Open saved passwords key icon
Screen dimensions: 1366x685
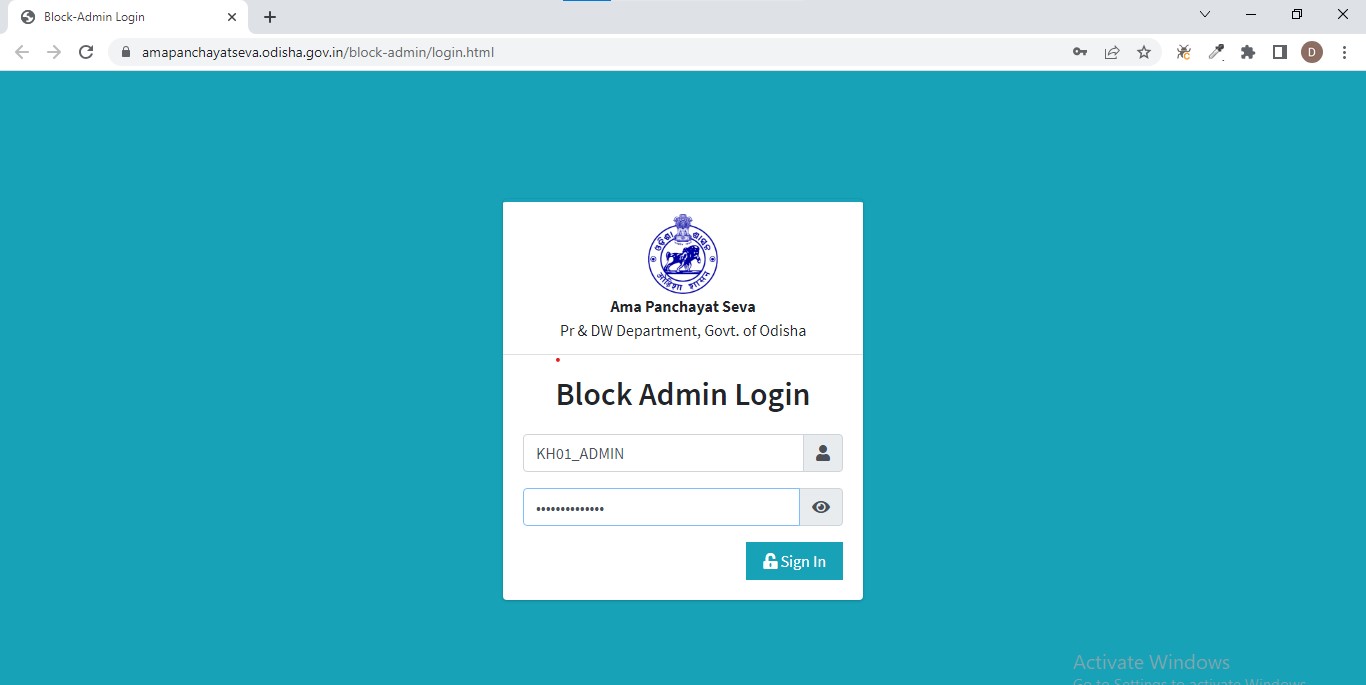point(1080,52)
